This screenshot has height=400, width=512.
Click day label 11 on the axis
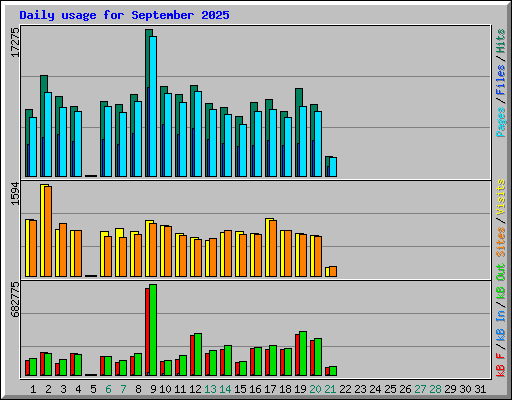[180, 389]
